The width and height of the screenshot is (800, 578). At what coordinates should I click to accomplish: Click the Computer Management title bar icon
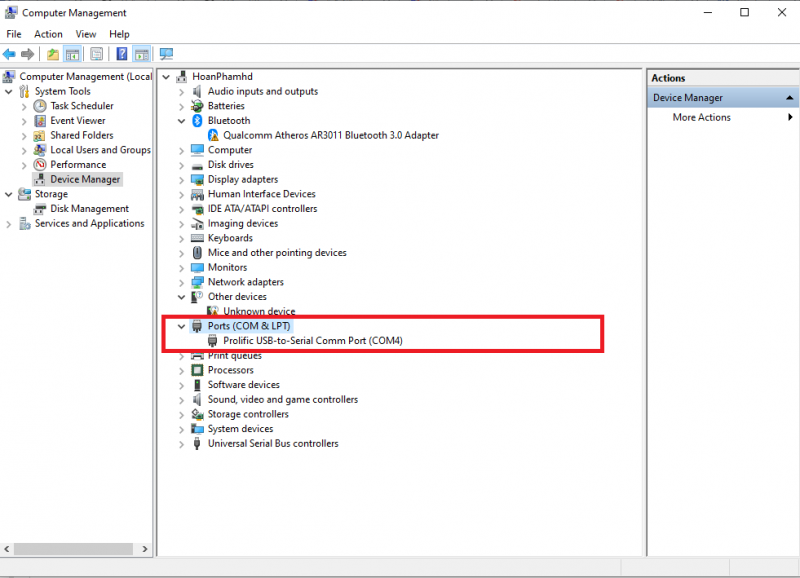10,12
